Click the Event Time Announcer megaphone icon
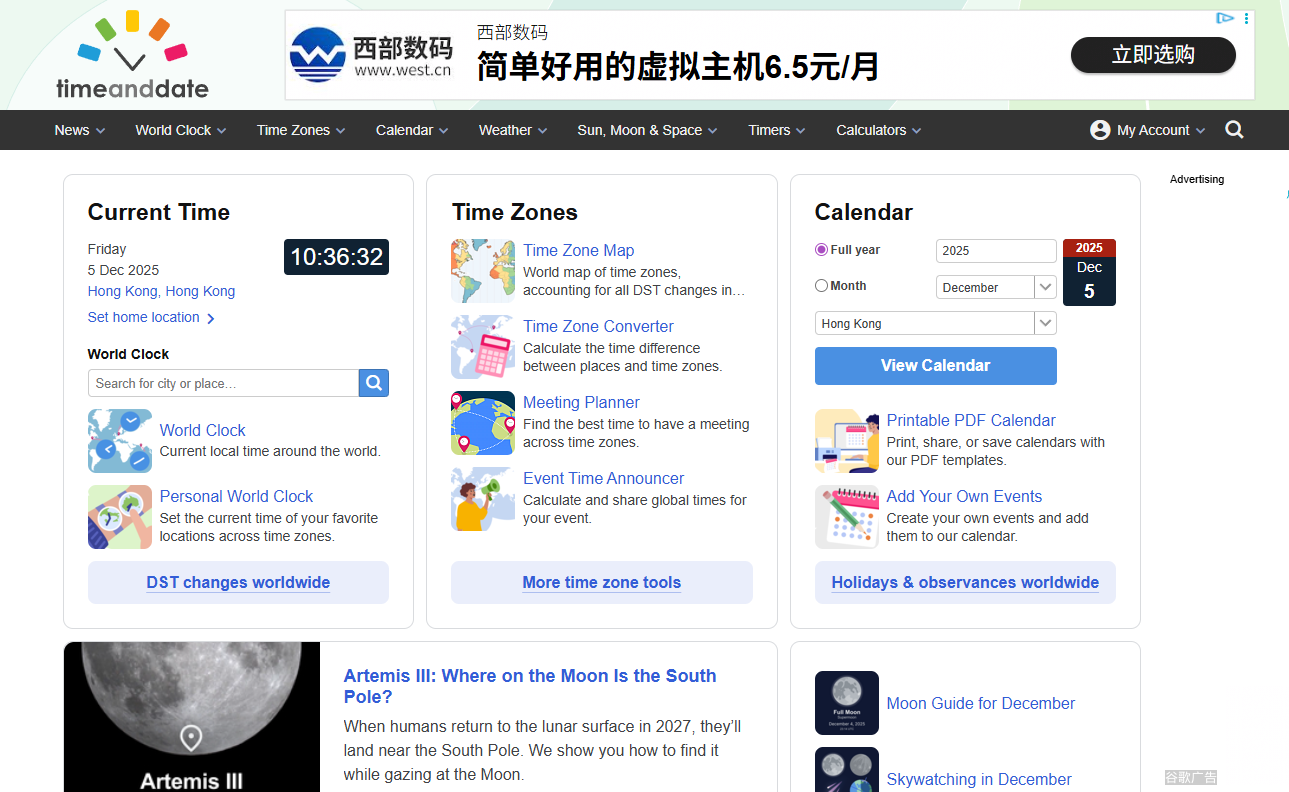This screenshot has height=792, width=1289. pos(483,499)
